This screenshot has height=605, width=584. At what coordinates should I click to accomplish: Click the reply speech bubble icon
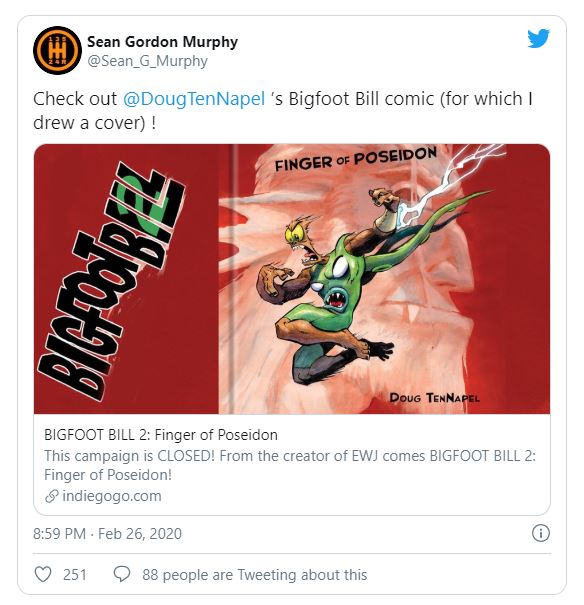122,574
